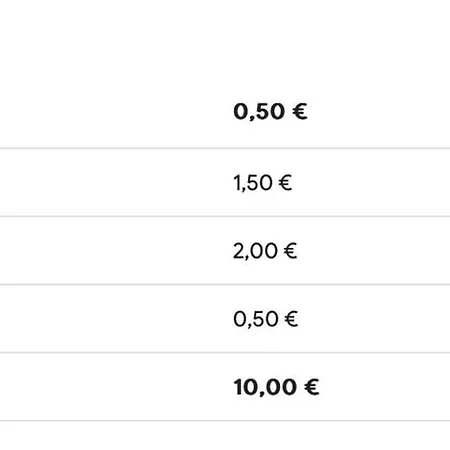The image size is (450, 450).
Task: Click the bold 0,50 € price
Action: 270,112
